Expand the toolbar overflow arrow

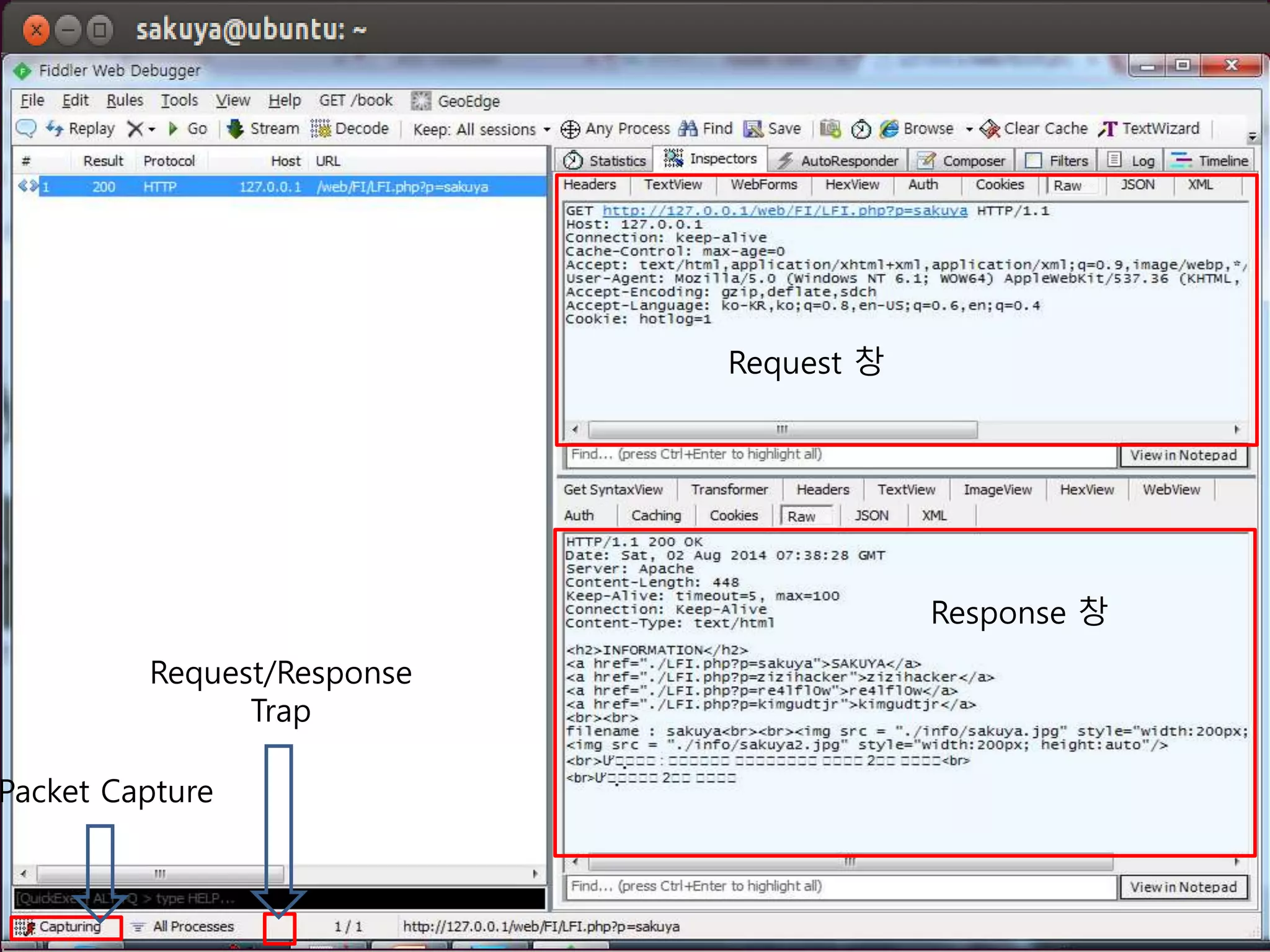(1252, 136)
